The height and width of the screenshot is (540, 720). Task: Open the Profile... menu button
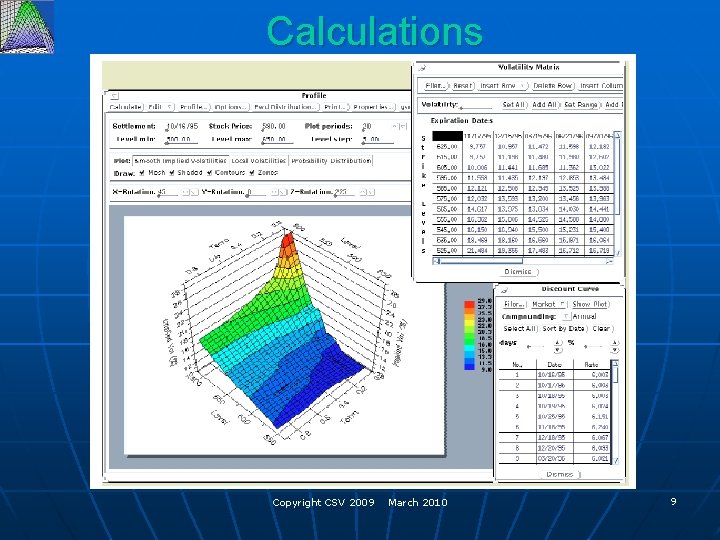click(x=194, y=107)
